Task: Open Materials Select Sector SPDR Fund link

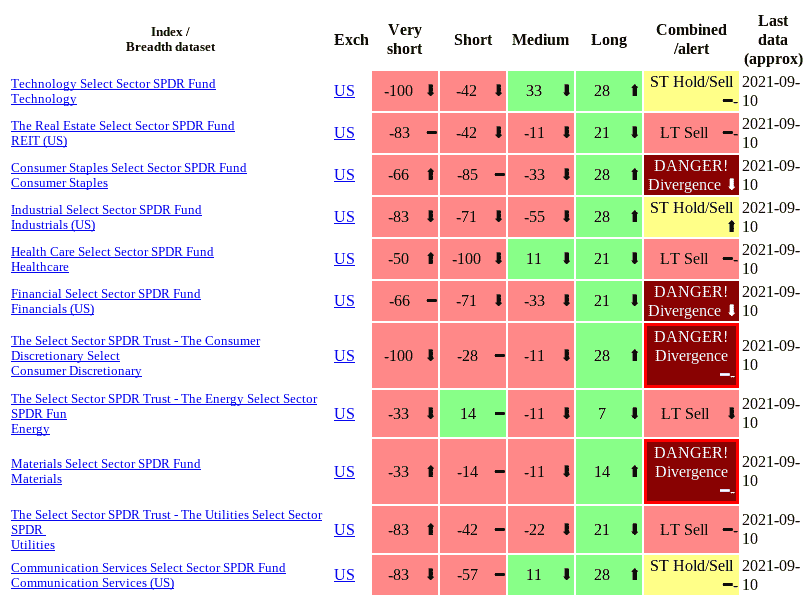Action: click(106, 464)
